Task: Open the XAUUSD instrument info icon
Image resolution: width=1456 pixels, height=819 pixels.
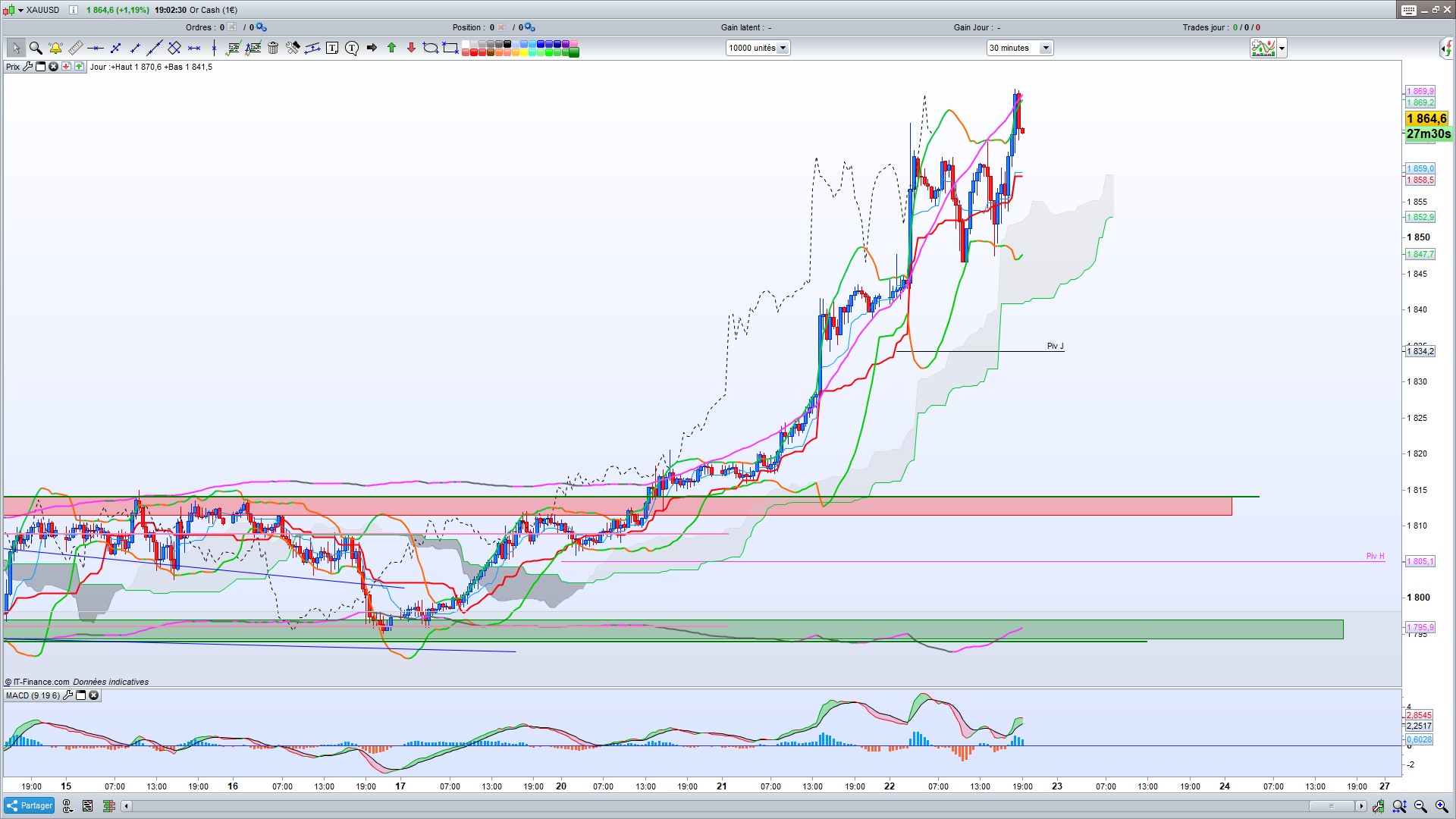Action: tap(74, 10)
